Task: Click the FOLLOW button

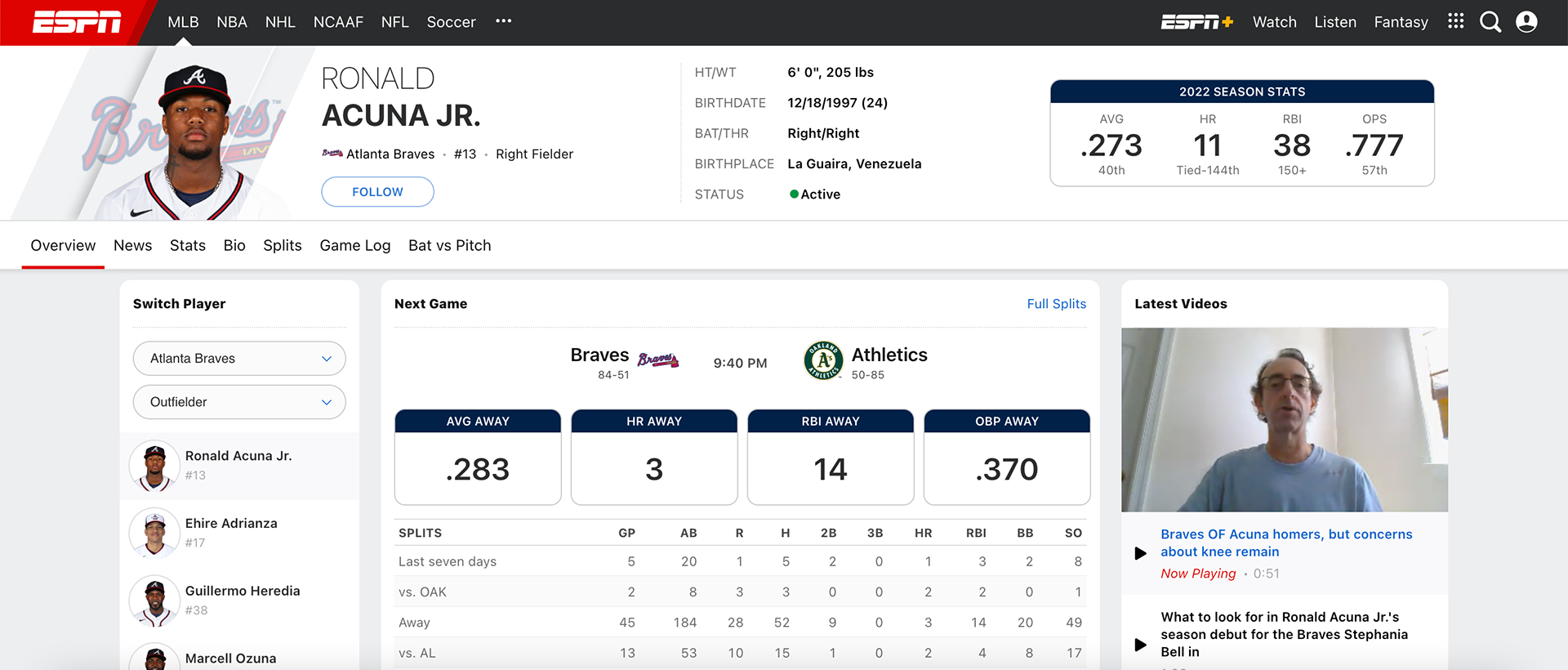Action: [x=377, y=192]
